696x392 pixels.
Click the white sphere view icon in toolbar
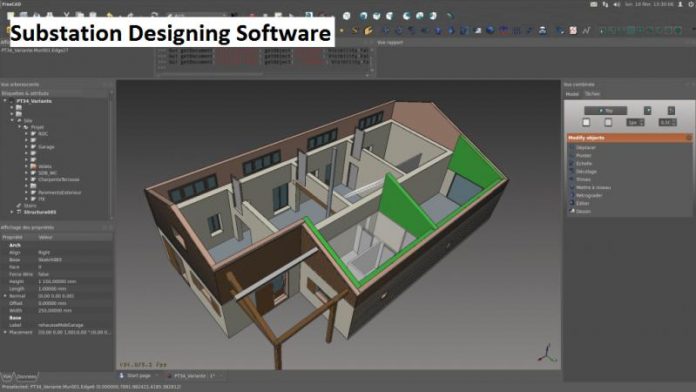347,16
